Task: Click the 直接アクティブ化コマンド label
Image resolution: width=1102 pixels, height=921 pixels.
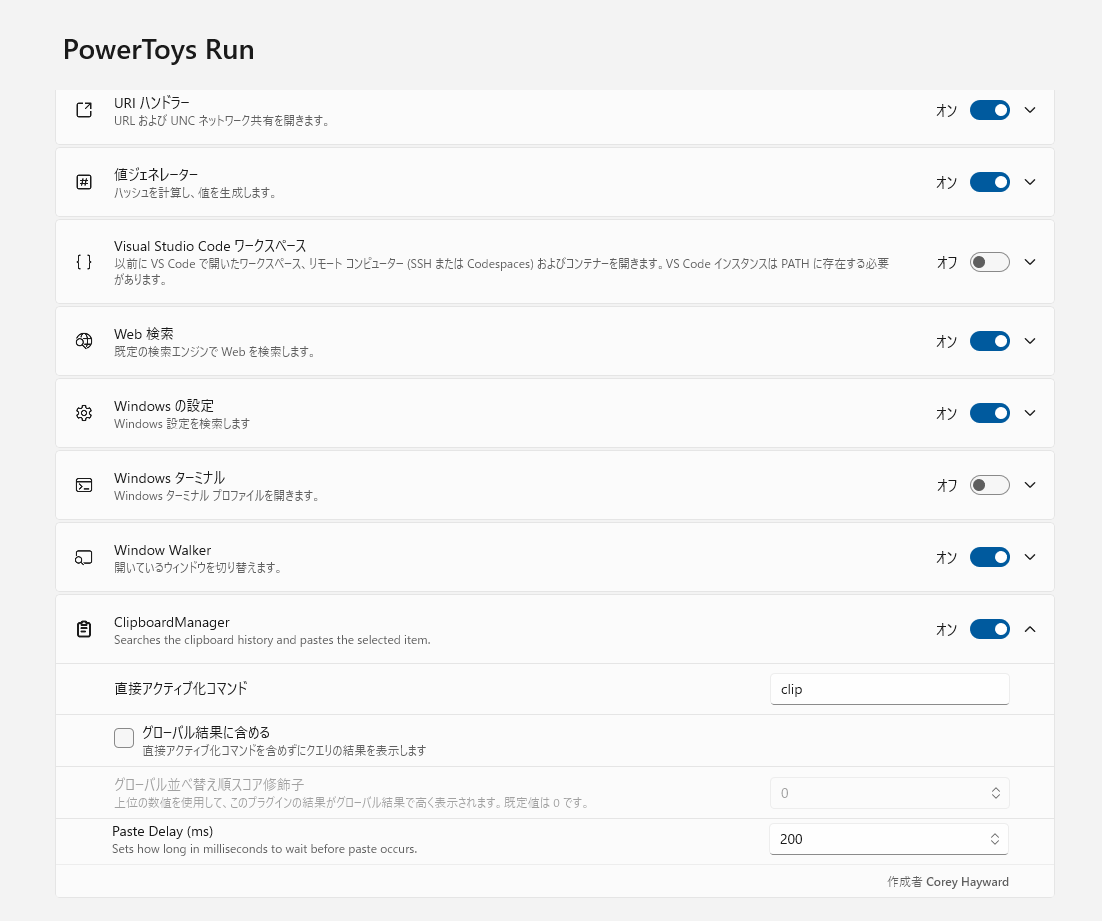Action: (x=181, y=688)
